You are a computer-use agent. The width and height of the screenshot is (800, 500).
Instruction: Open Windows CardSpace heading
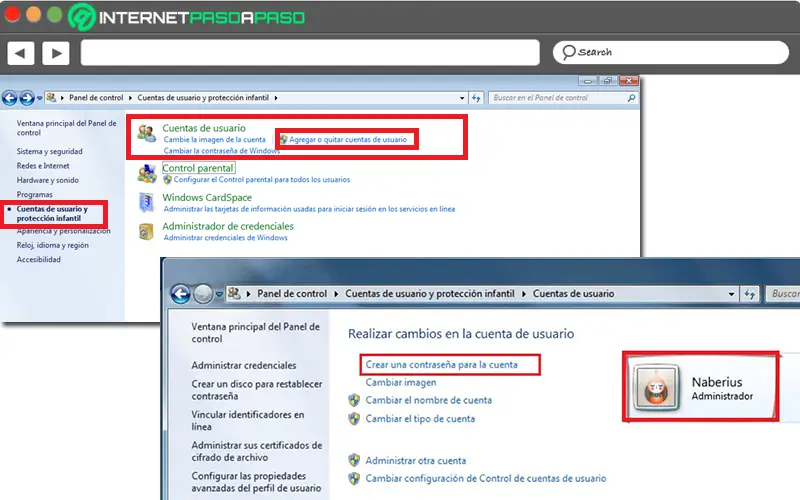click(207, 197)
